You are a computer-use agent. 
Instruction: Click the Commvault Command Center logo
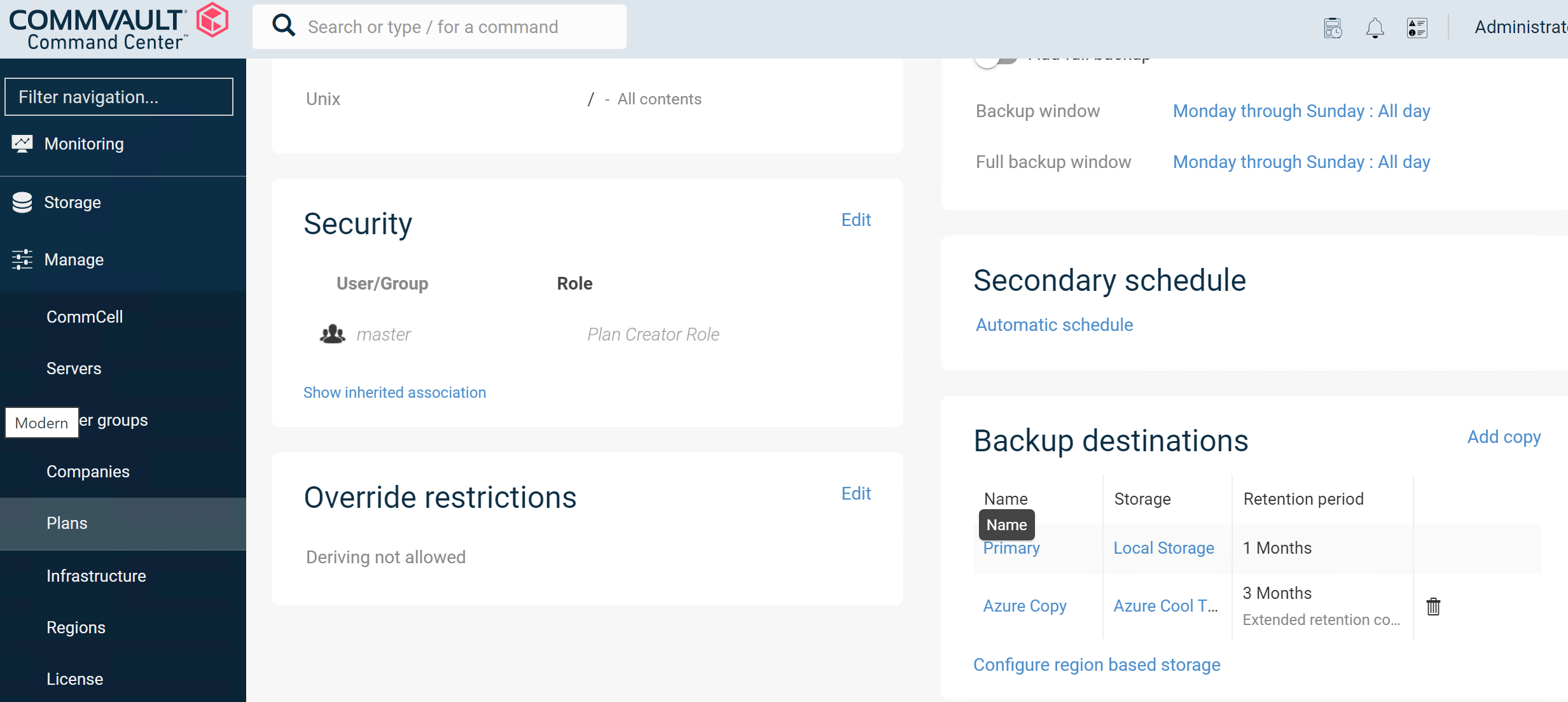(x=119, y=27)
